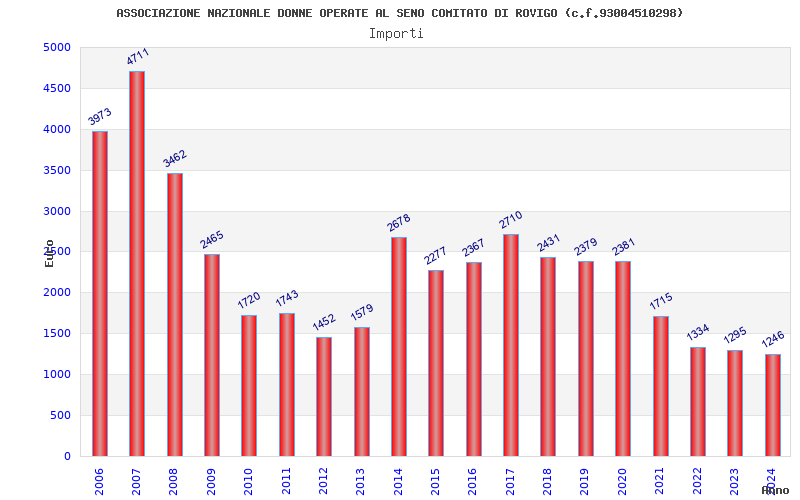Click the value label 2431
The height and width of the screenshot is (500, 800).
click(548, 243)
